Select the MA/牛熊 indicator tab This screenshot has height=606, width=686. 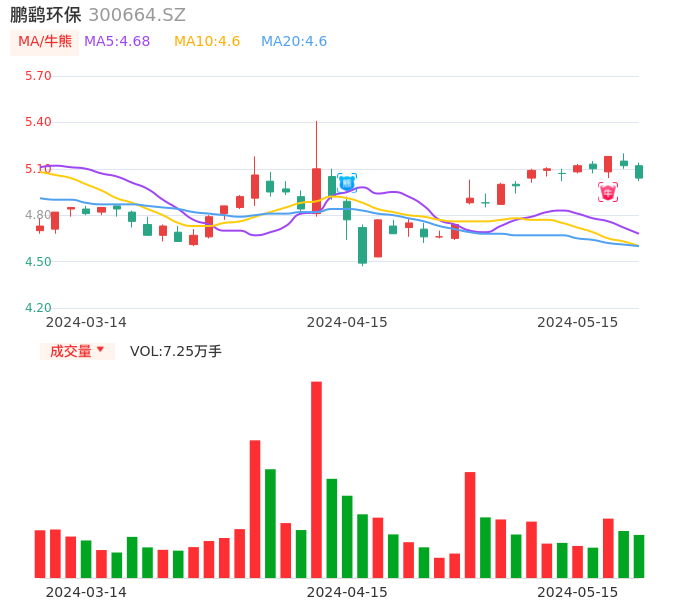[45, 42]
